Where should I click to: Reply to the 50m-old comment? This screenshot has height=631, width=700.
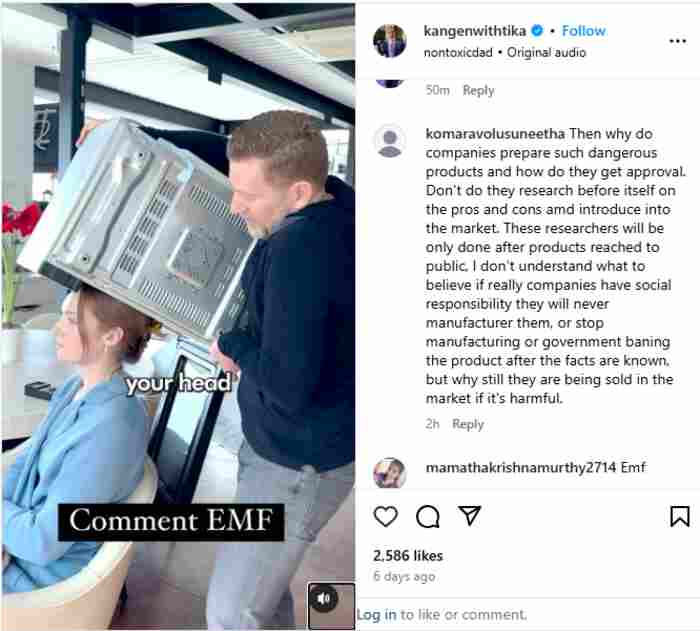click(478, 90)
